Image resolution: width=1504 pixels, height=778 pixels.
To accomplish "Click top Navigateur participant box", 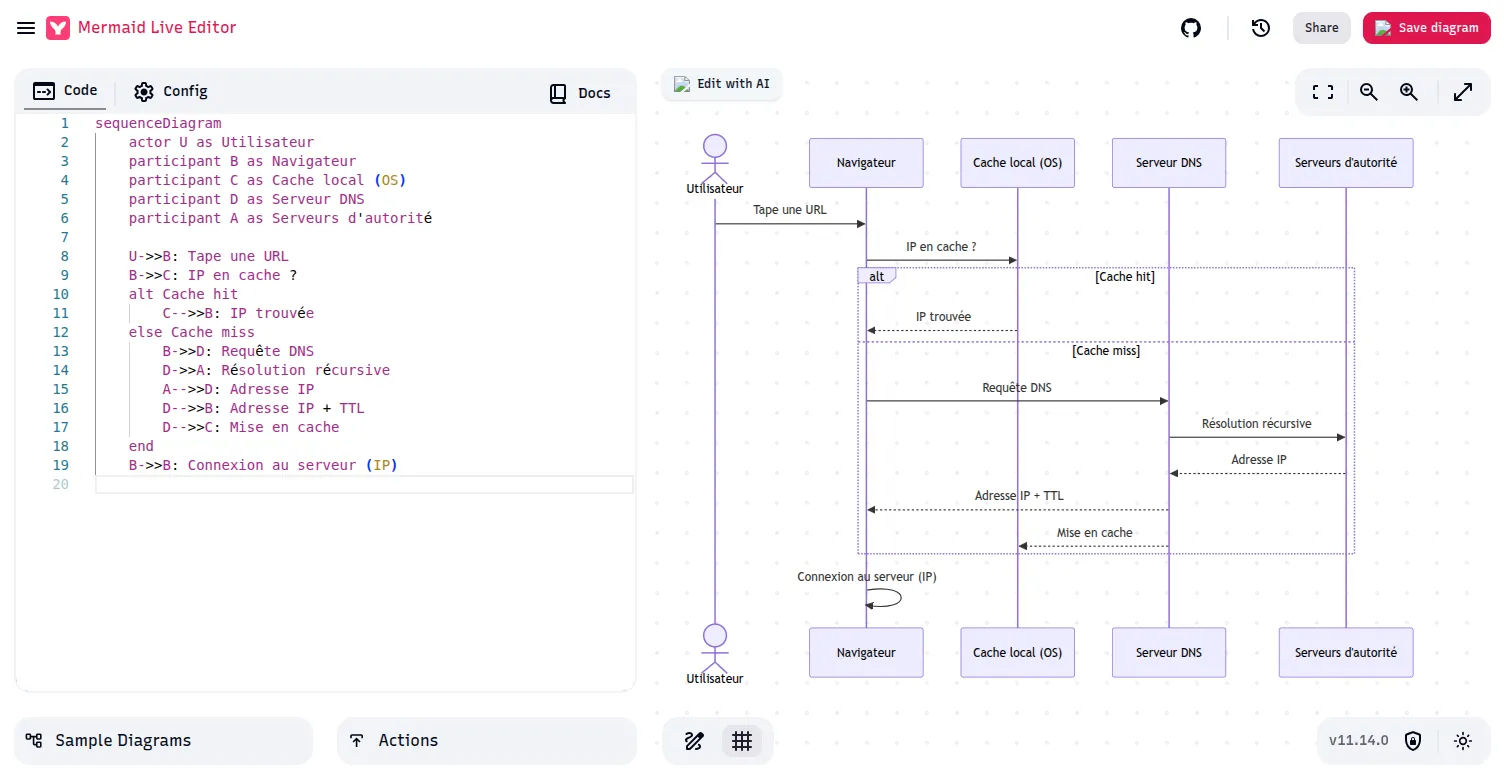I will click(866, 163).
